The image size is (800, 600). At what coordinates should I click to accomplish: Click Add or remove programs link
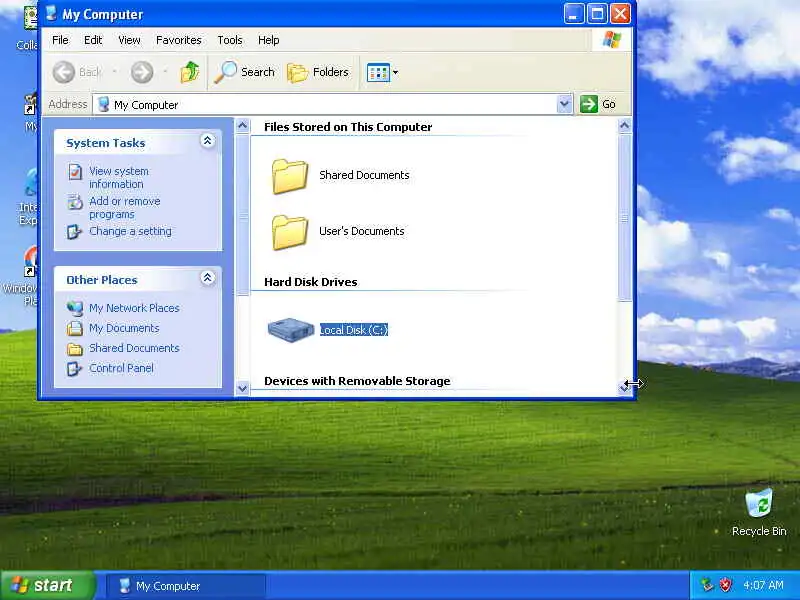pos(124,208)
